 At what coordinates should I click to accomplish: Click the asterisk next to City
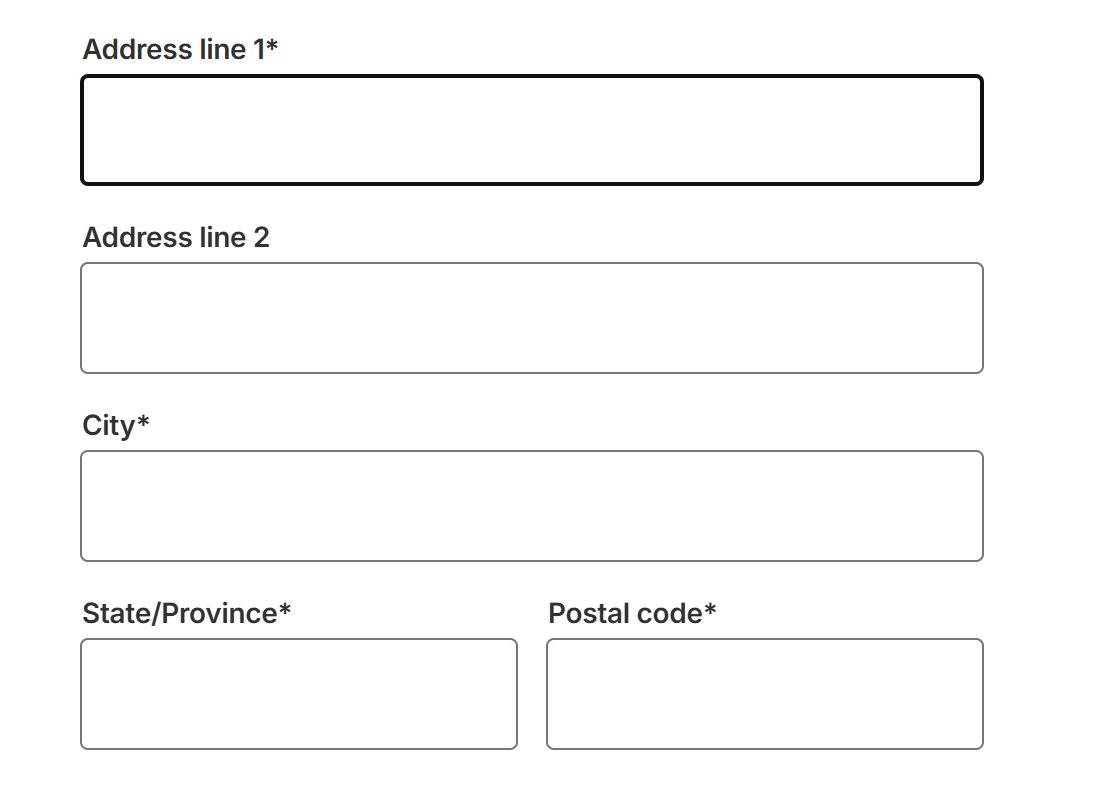143,422
